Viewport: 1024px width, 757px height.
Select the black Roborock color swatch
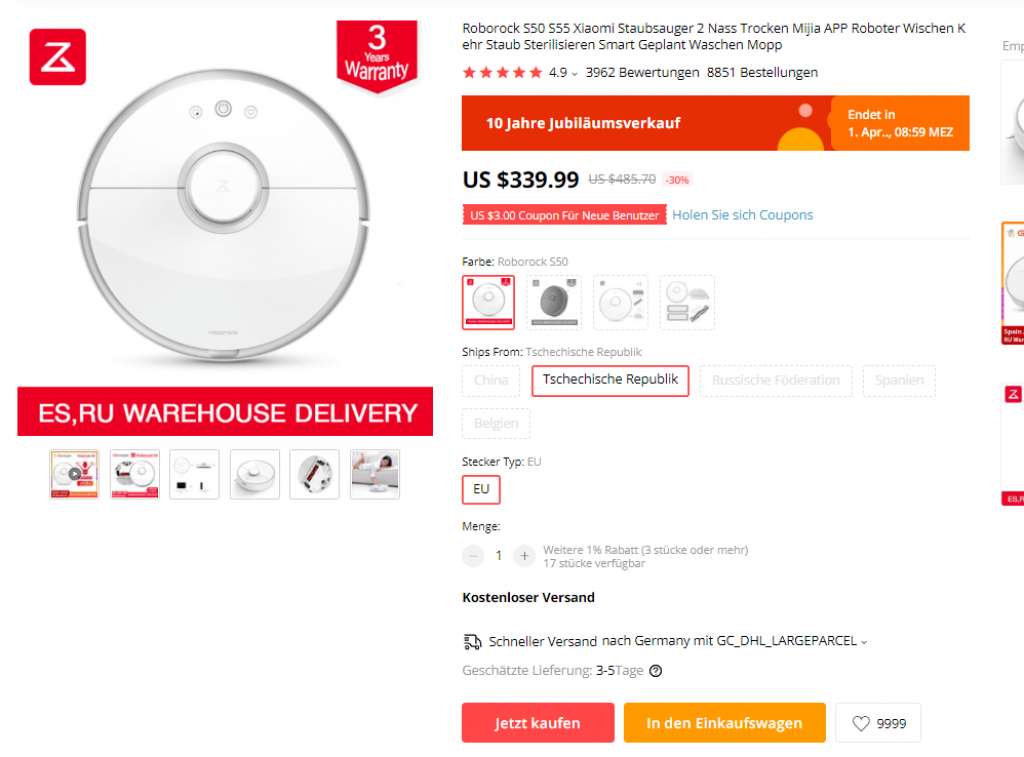point(554,302)
